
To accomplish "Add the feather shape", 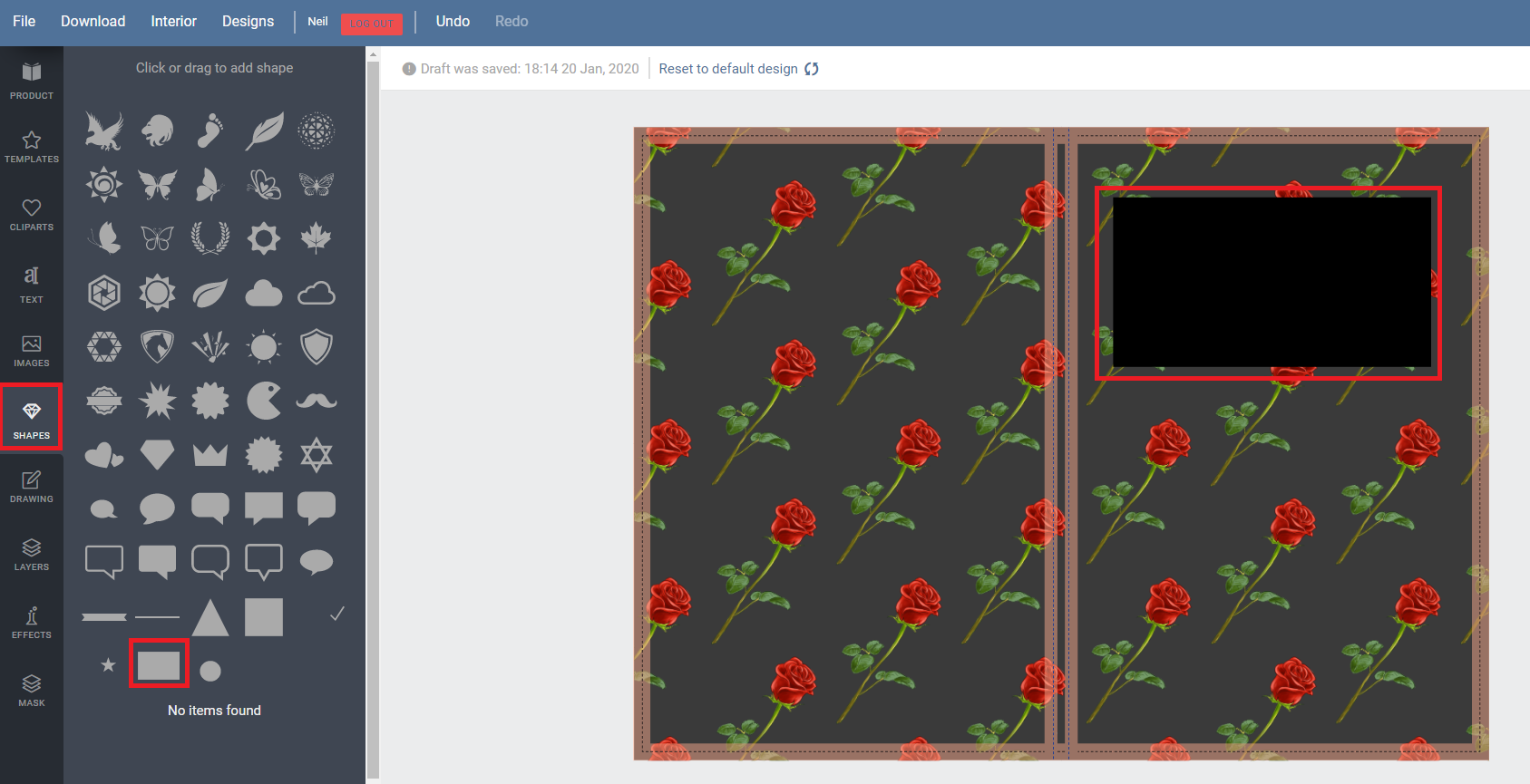I will (264, 131).
